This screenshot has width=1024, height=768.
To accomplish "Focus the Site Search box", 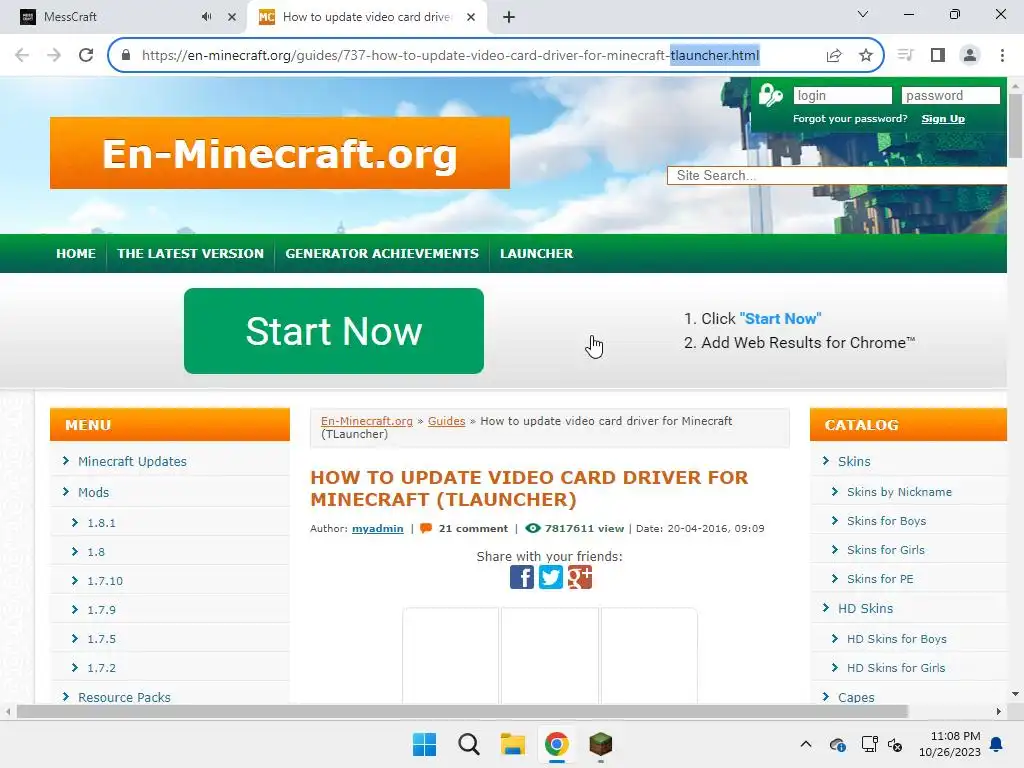I will 837,175.
